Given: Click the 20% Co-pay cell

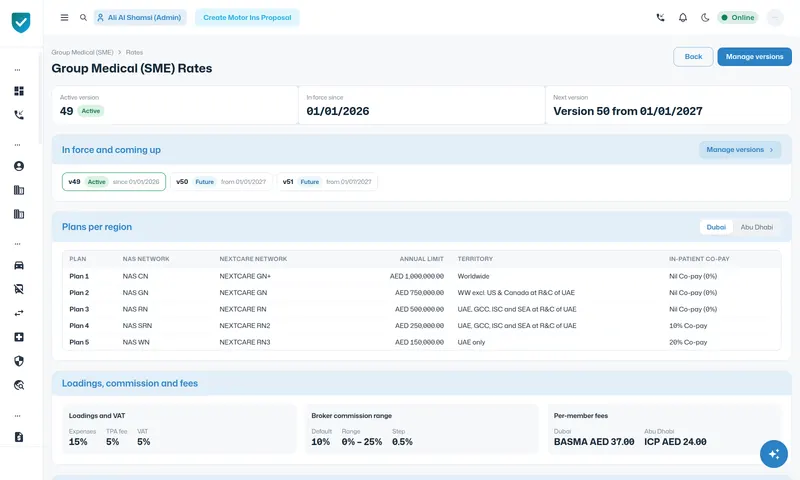Looking at the screenshot, I should pos(688,342).
